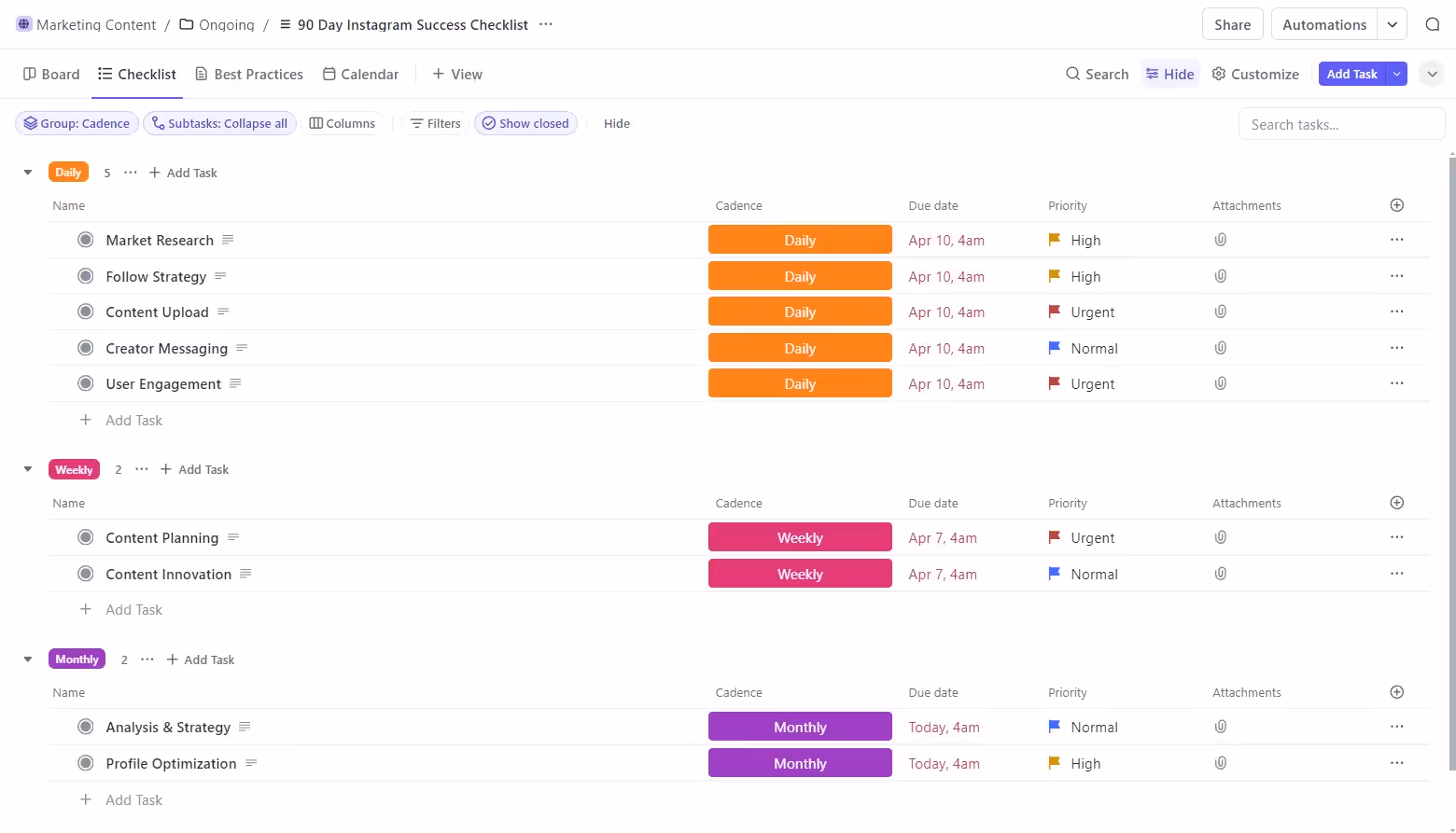The image size is (1456, 833).
Task: Add a task under the Monthly group
Action: coord(200,659)
